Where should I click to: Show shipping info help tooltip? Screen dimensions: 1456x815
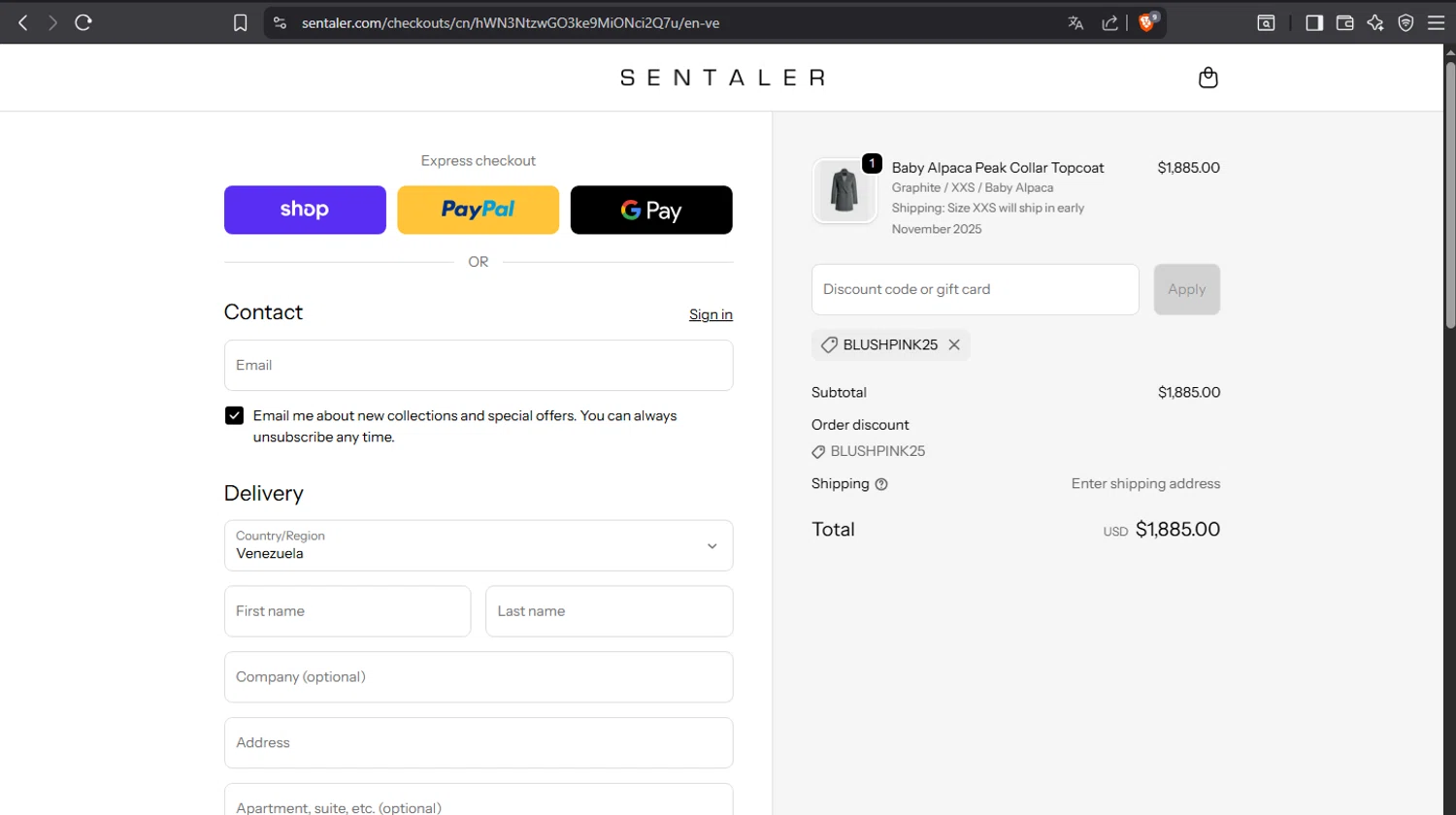[881, 484]
